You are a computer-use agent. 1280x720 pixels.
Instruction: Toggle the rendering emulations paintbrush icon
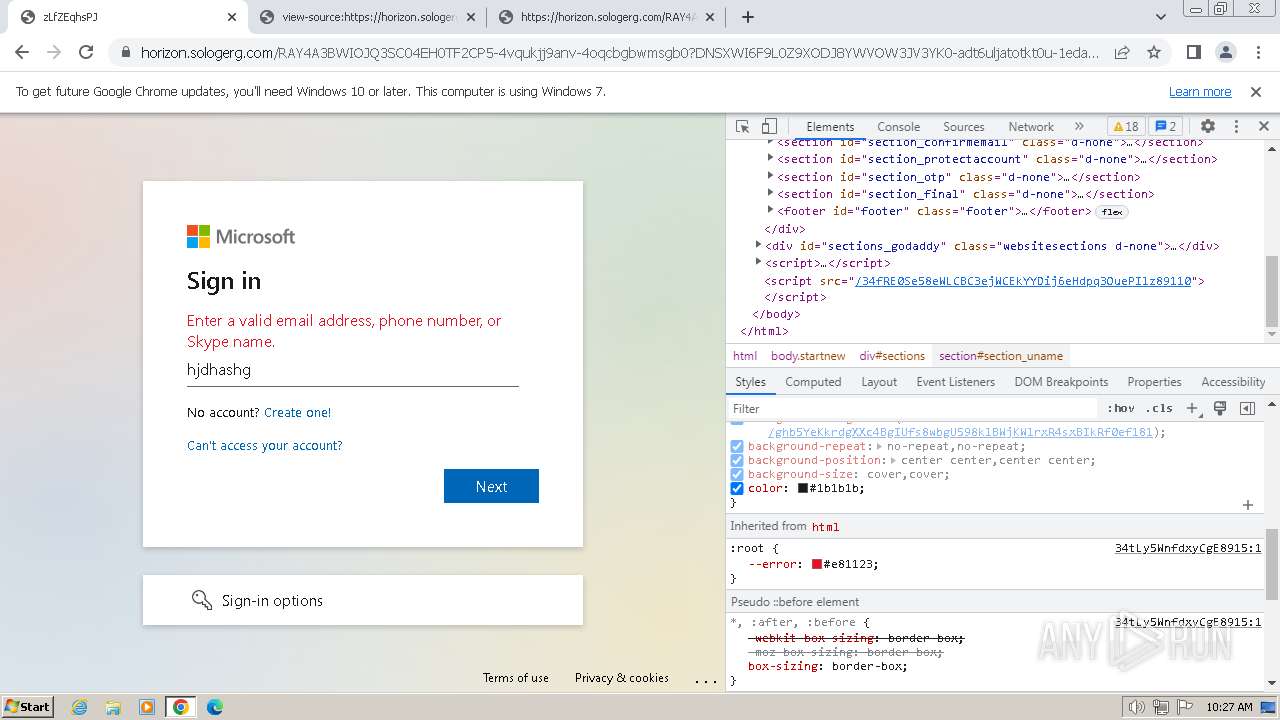tap(1220, 408)
